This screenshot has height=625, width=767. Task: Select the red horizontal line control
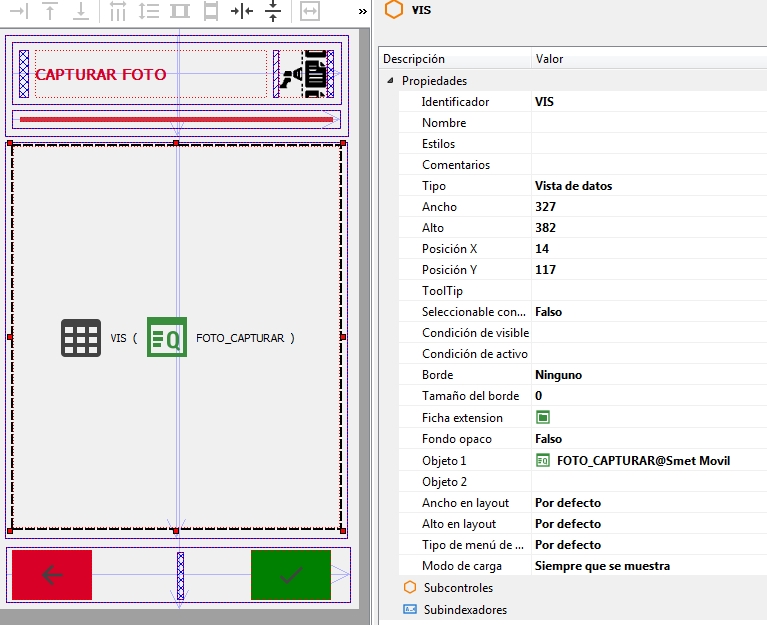point(176,119)
